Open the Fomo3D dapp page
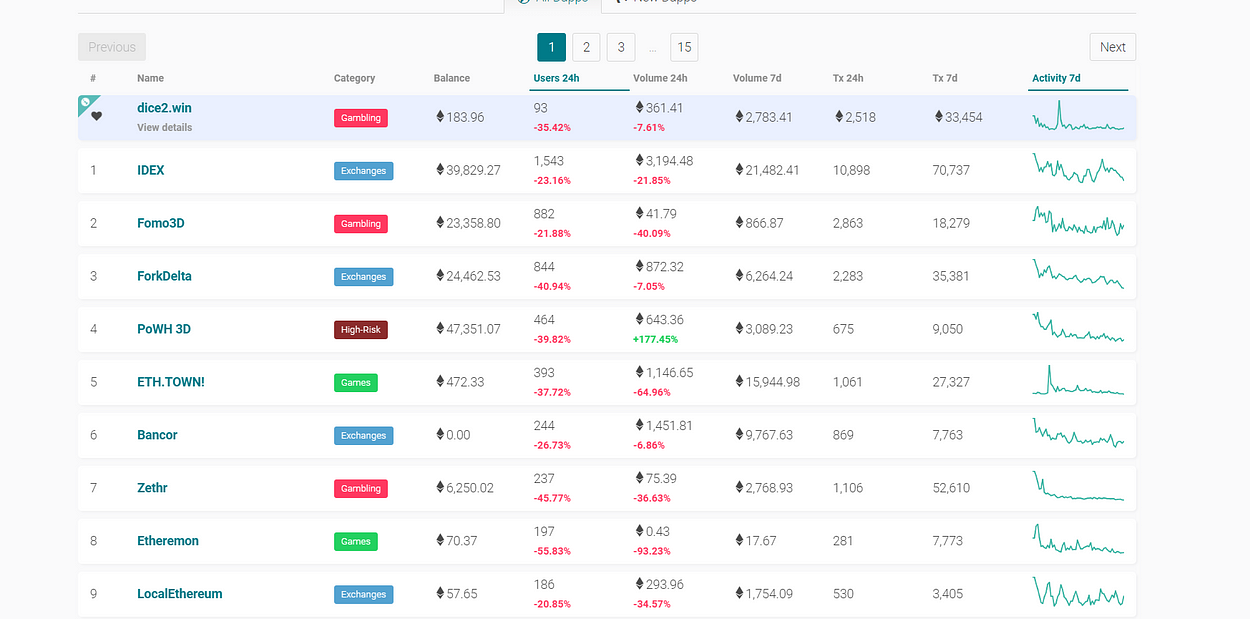This screenshot has width=1250, height=619. pyautogui.click(x=161, y=223)
